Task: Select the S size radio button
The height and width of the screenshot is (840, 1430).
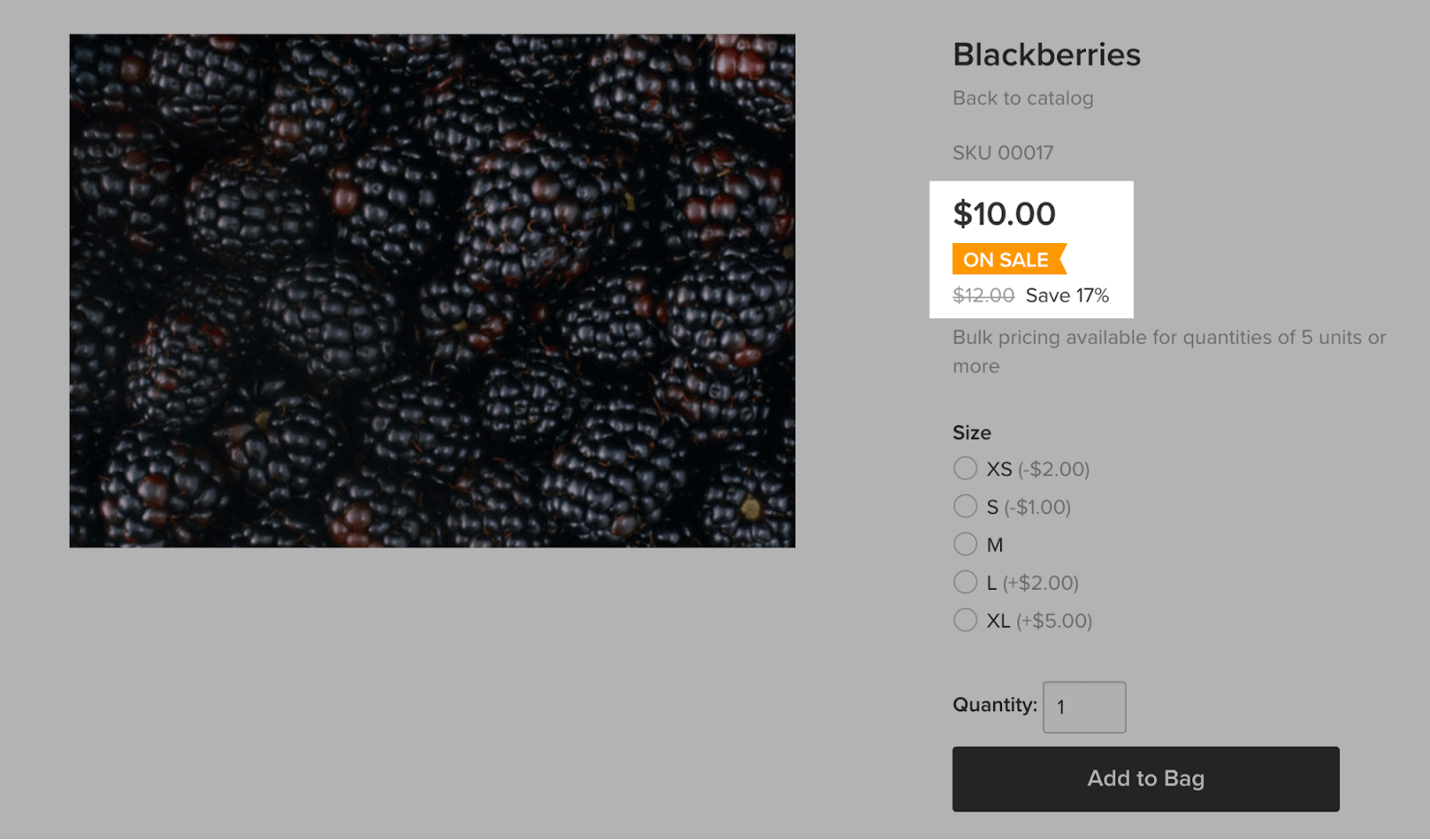Action: point(965,506)
